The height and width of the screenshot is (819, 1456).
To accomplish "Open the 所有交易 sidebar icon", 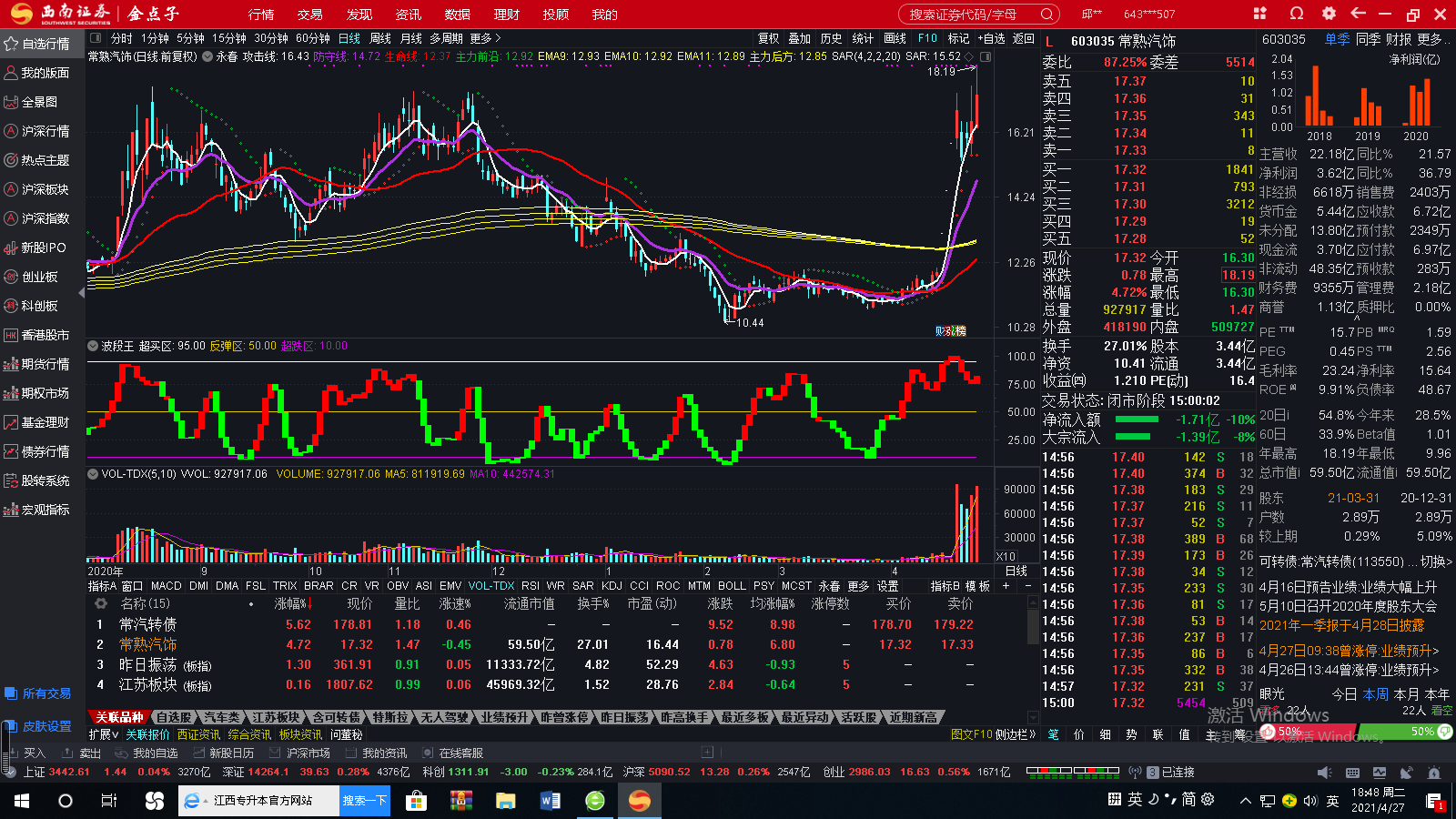I will [x=11, y=693].
